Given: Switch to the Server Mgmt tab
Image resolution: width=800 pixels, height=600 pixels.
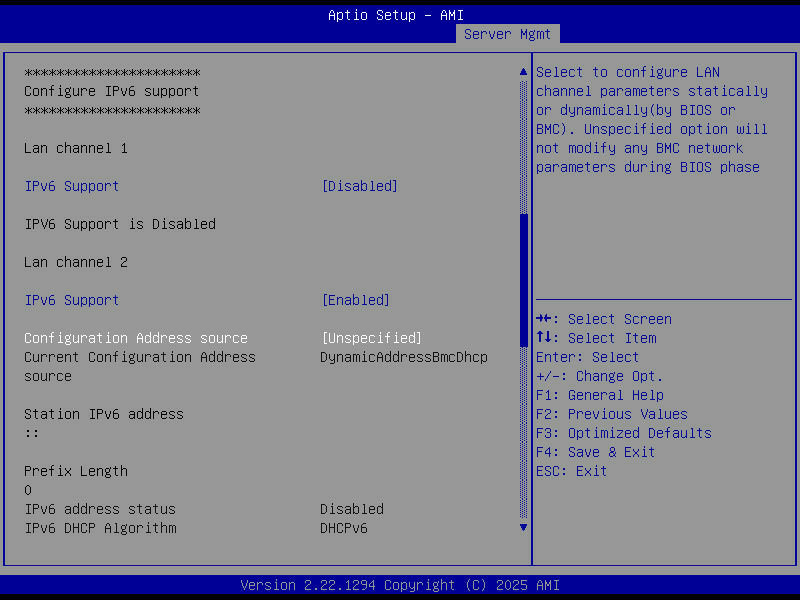Looking at the screenshot, I should 507,33.
